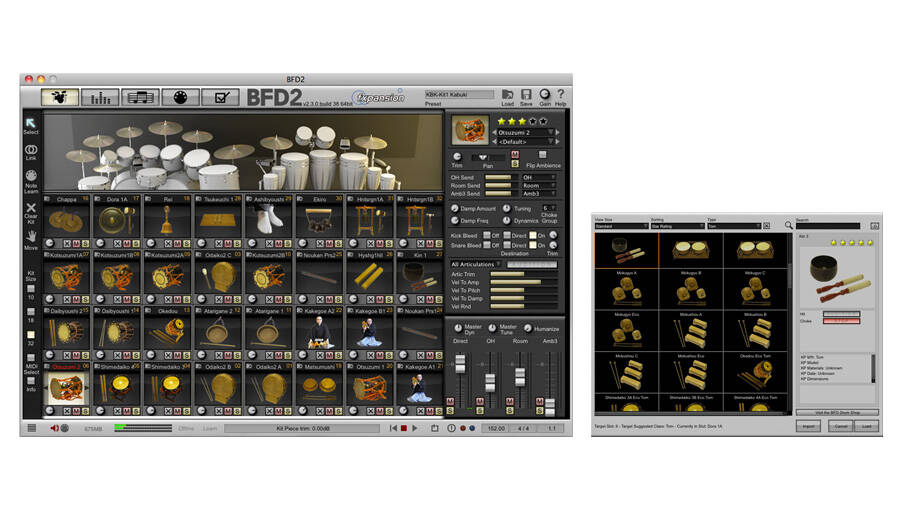Screen dimensions: 900x511
Task: Click the Save preset disk icon
Action: (x=526, y=95)
